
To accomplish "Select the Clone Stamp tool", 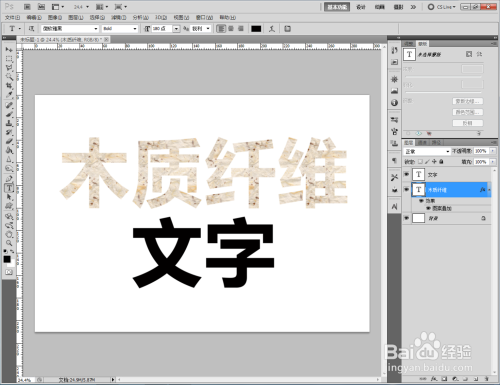I will point(9,123).
